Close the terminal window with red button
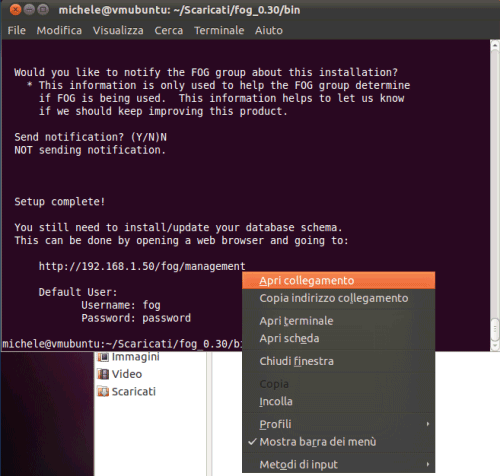 coord(15,10)
